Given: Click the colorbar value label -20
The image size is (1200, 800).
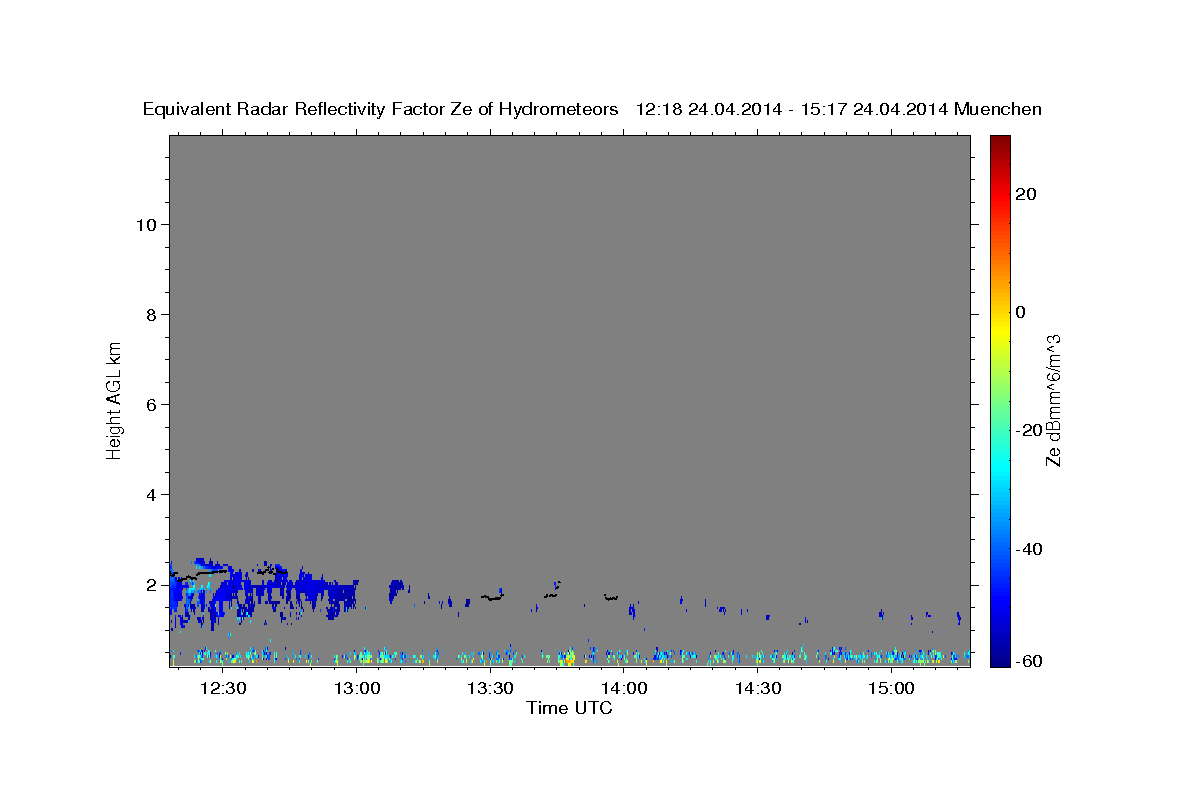Looking at the screenshot, I should click(x=1029, y=430).
